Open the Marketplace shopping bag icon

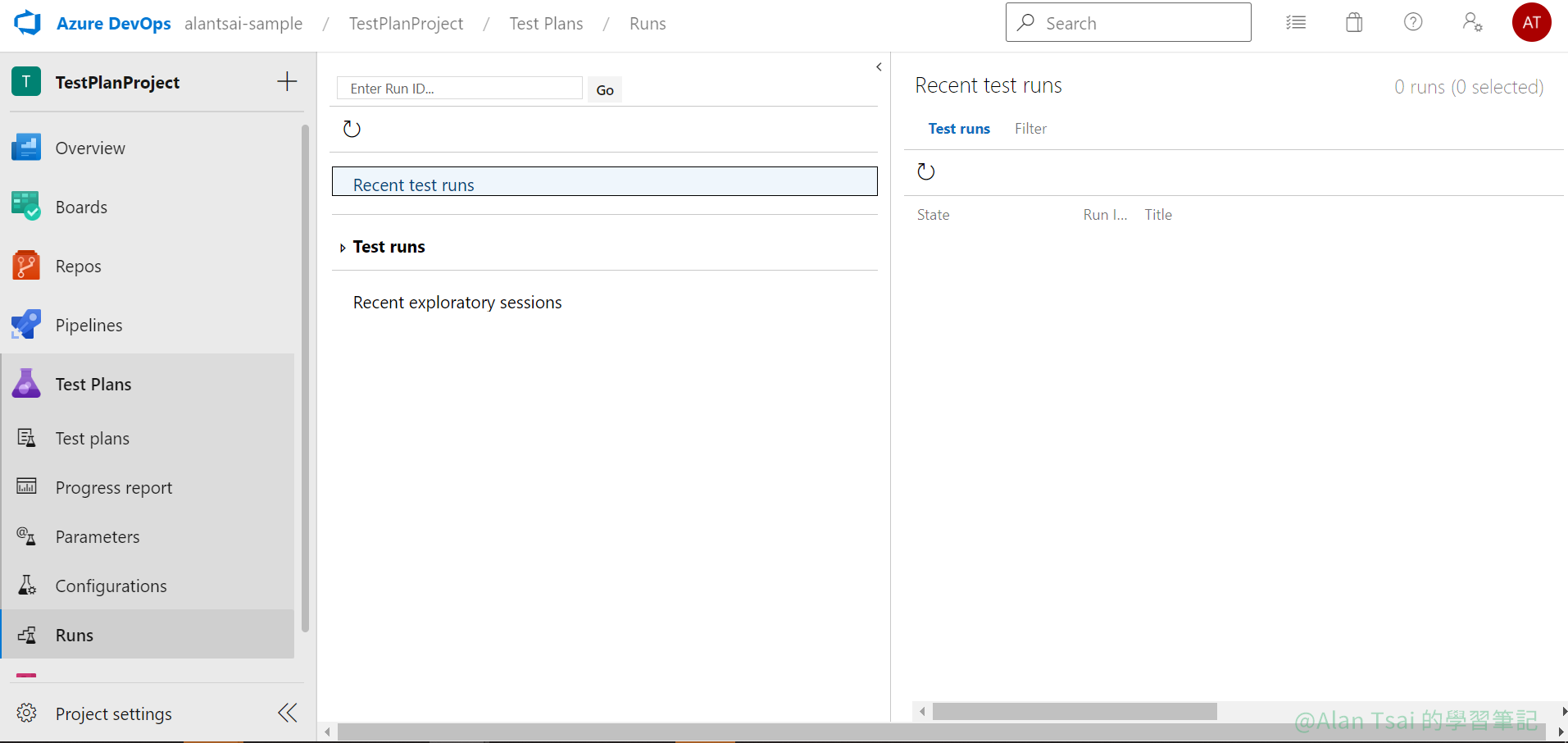click(1354, 23)
